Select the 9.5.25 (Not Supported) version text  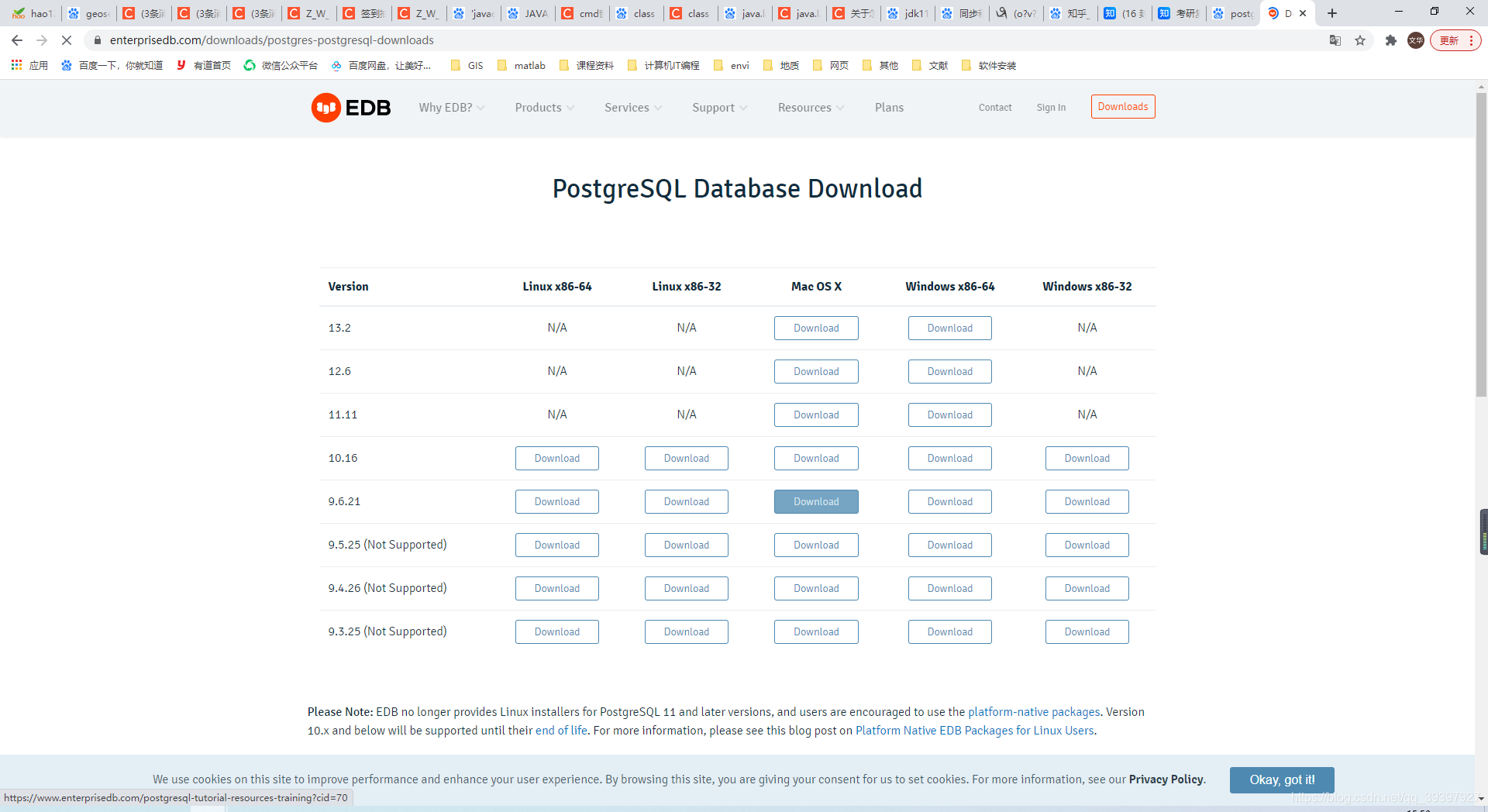(x=387, y=545)
